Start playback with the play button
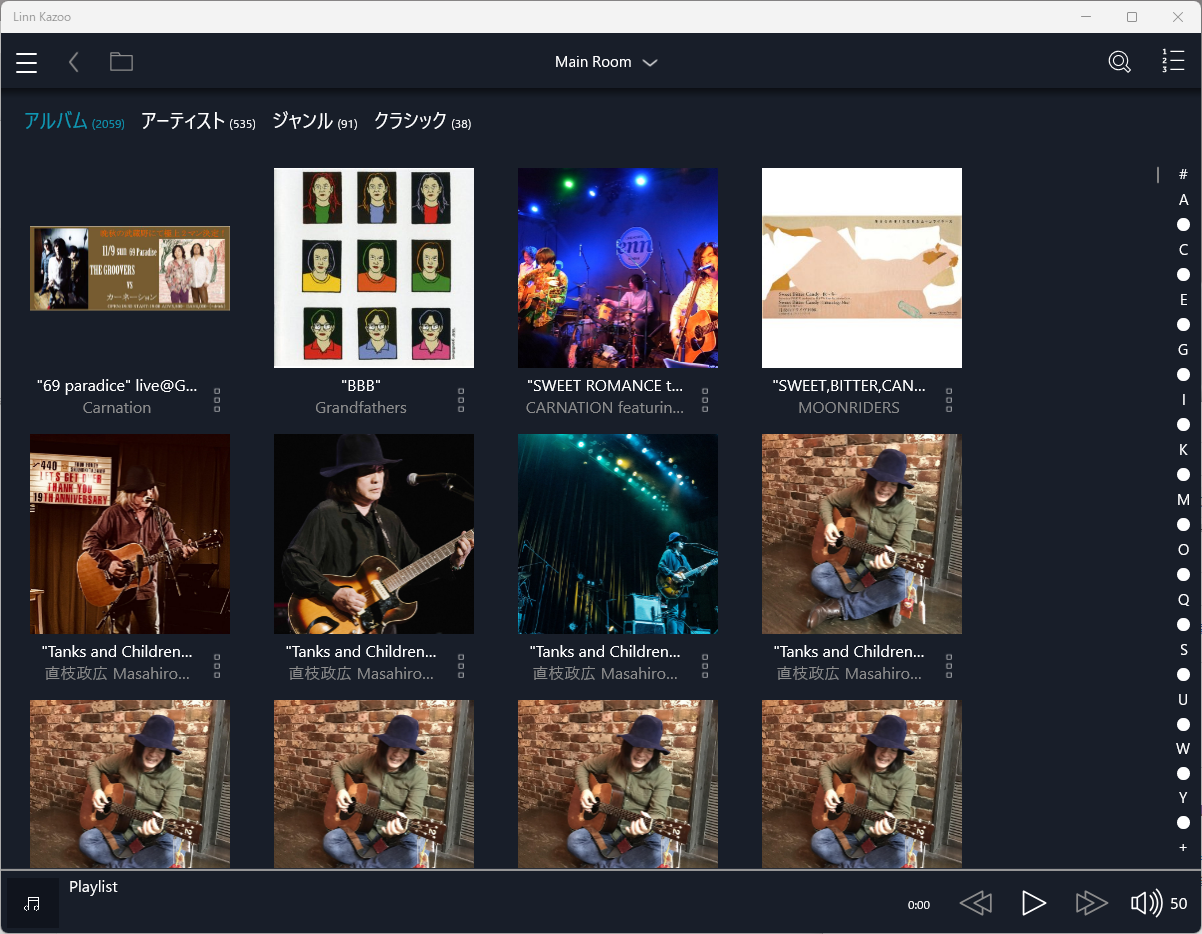1202x934 pixels. tap(1034, 904)
